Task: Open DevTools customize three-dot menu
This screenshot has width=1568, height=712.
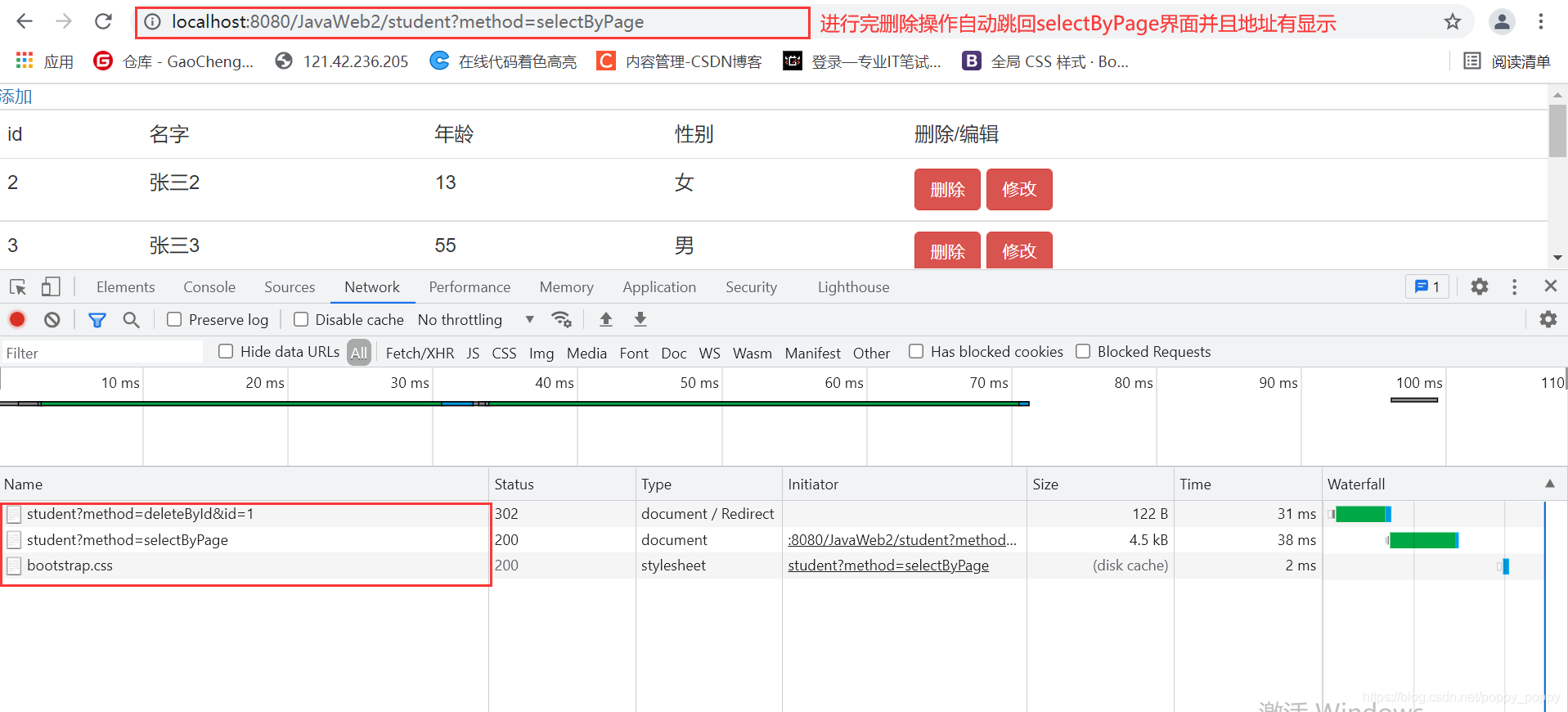Action: (x=1514, y=286)
